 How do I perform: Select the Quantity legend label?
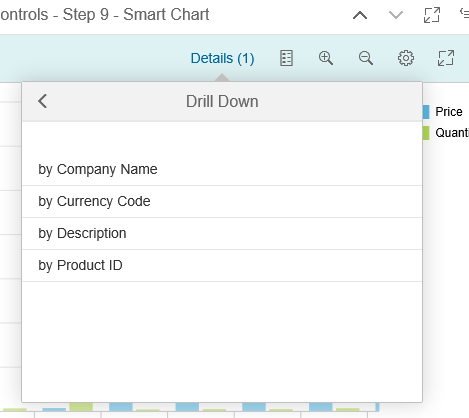tap(452, 133)
